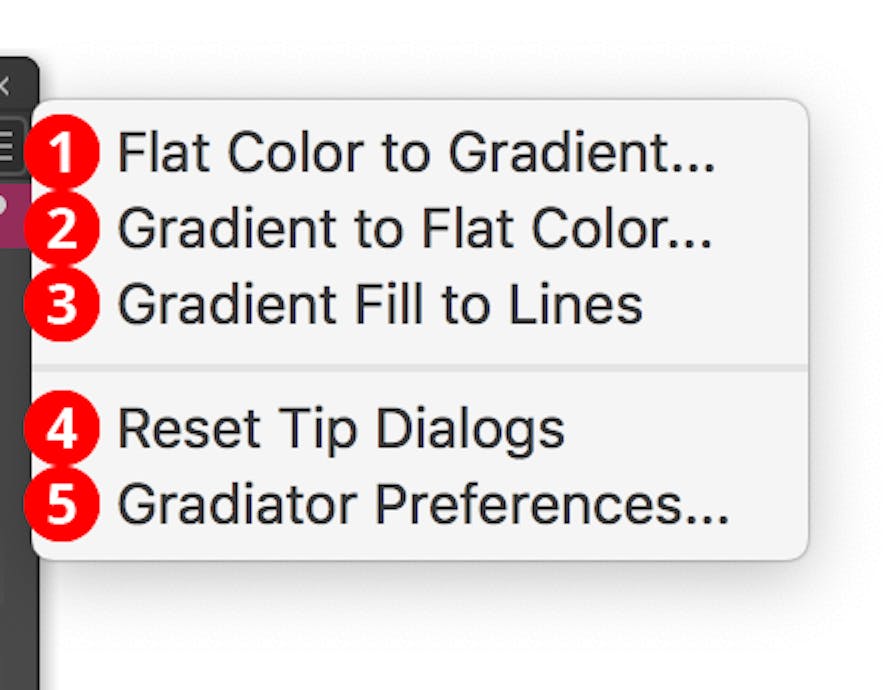Select Reset Tip Dialogs
892x690 pixels.
(340, 430)
